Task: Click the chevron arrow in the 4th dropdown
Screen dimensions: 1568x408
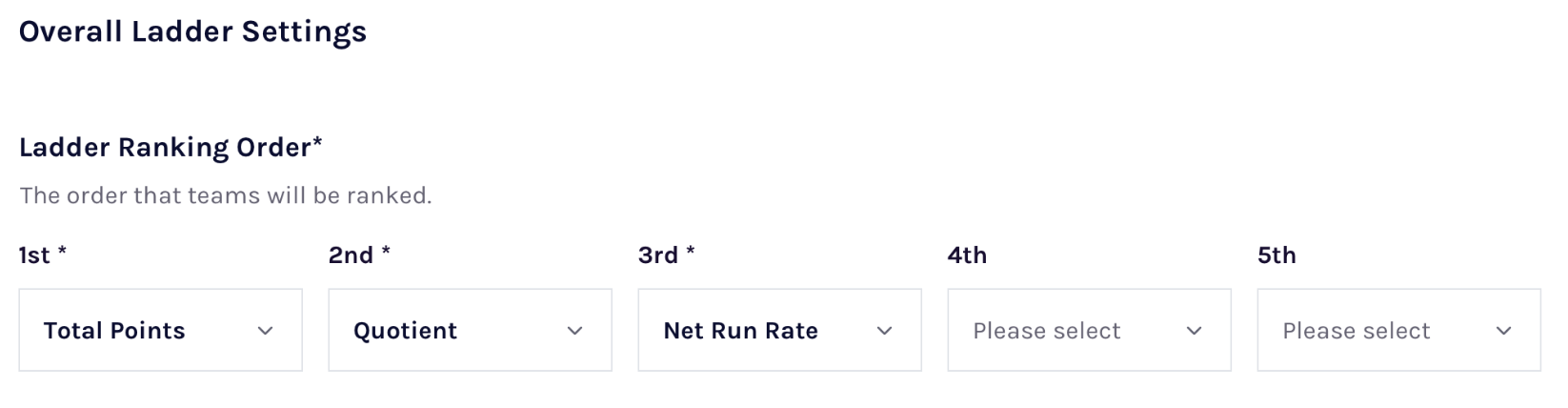Action: click(x=1195, y=331)
